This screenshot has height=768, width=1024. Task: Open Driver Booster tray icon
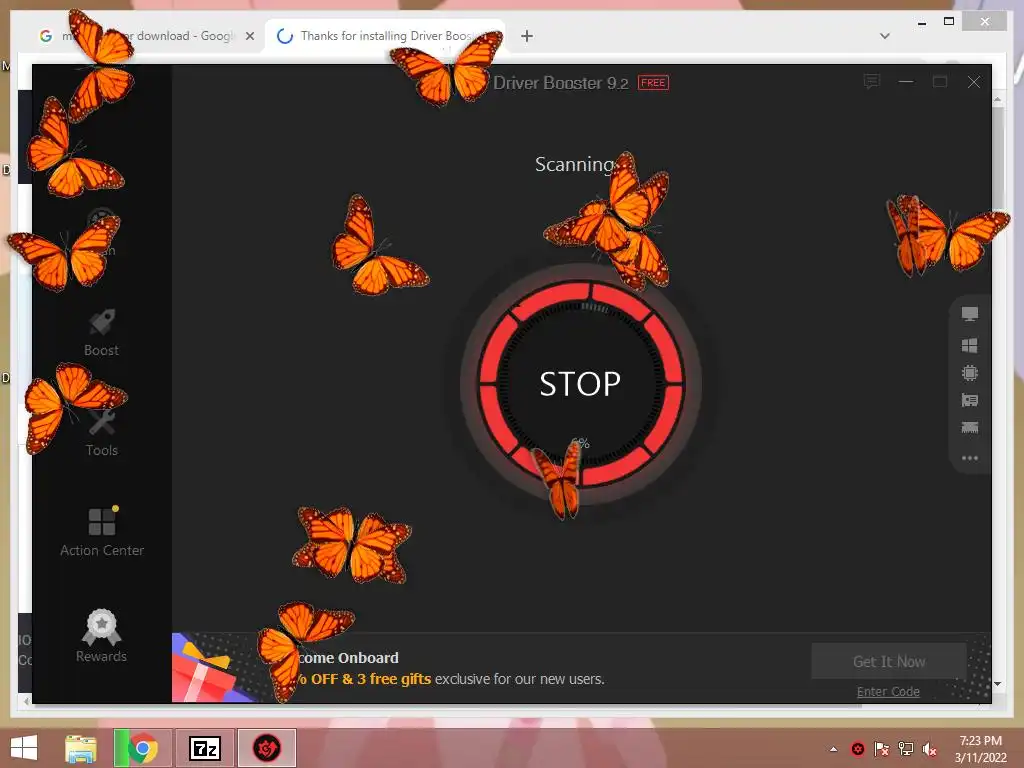[858, 749]
